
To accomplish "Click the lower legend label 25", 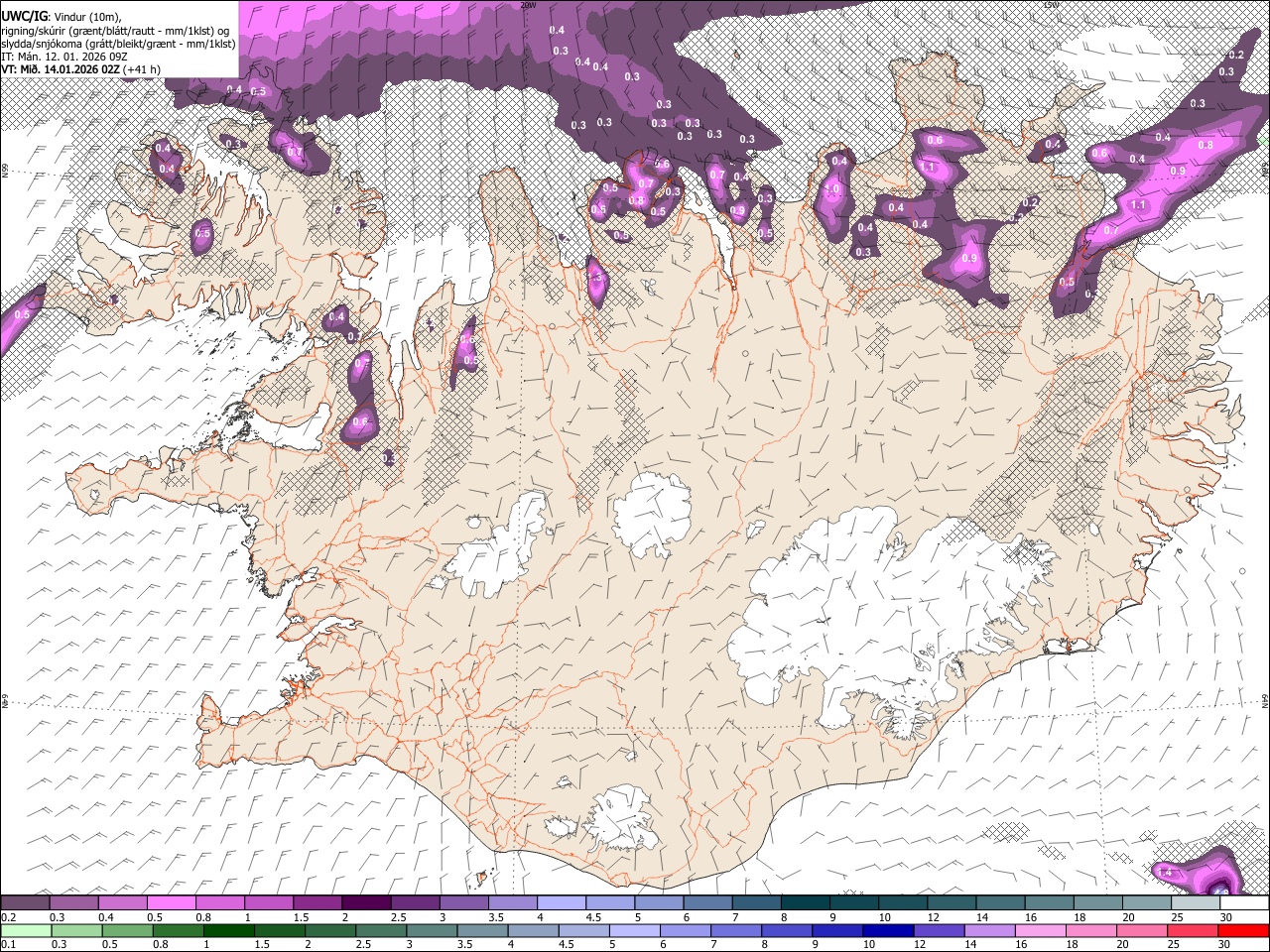I will (x=1174, y=944).
